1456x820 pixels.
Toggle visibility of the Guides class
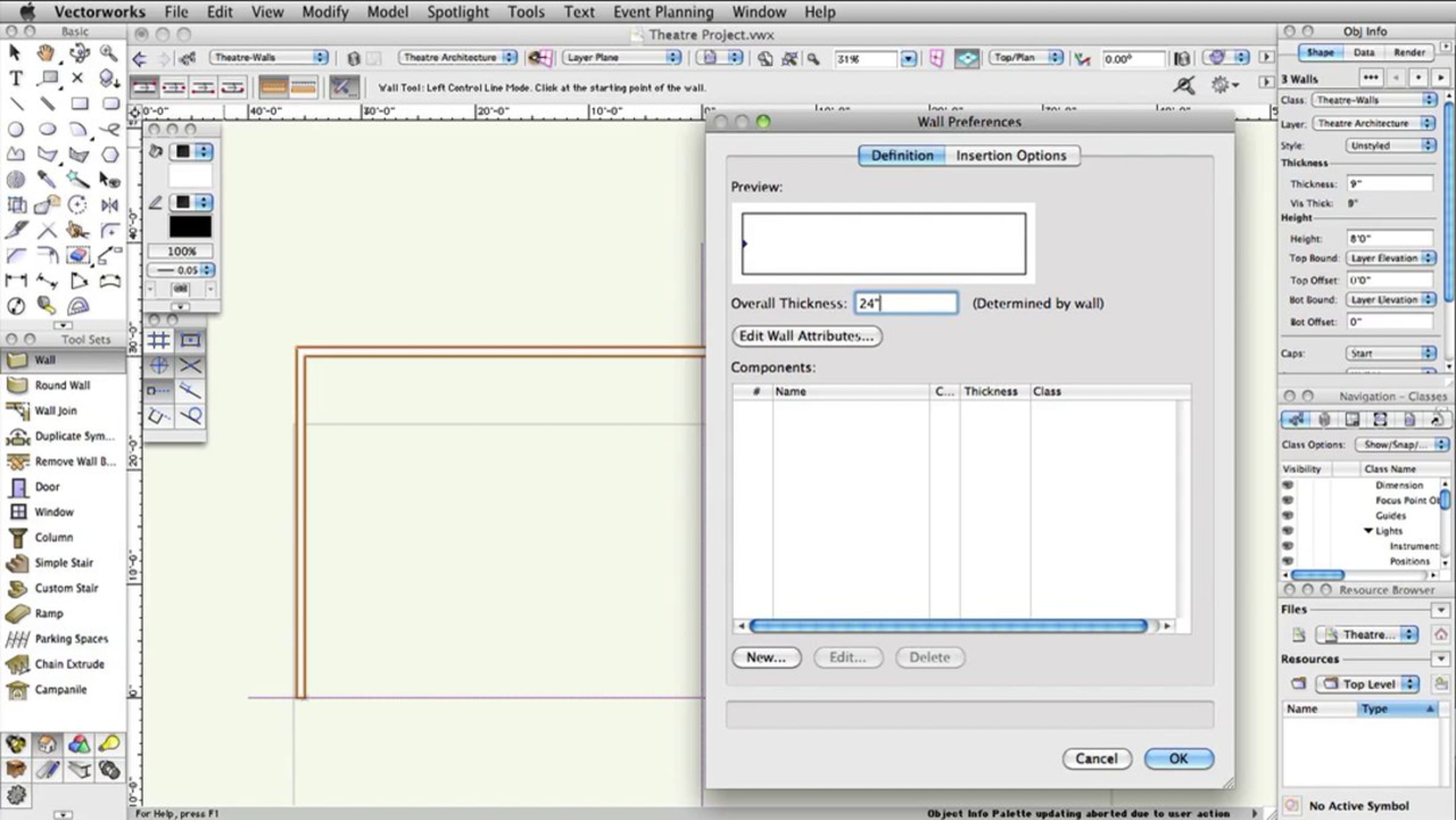click(1288, 516)
